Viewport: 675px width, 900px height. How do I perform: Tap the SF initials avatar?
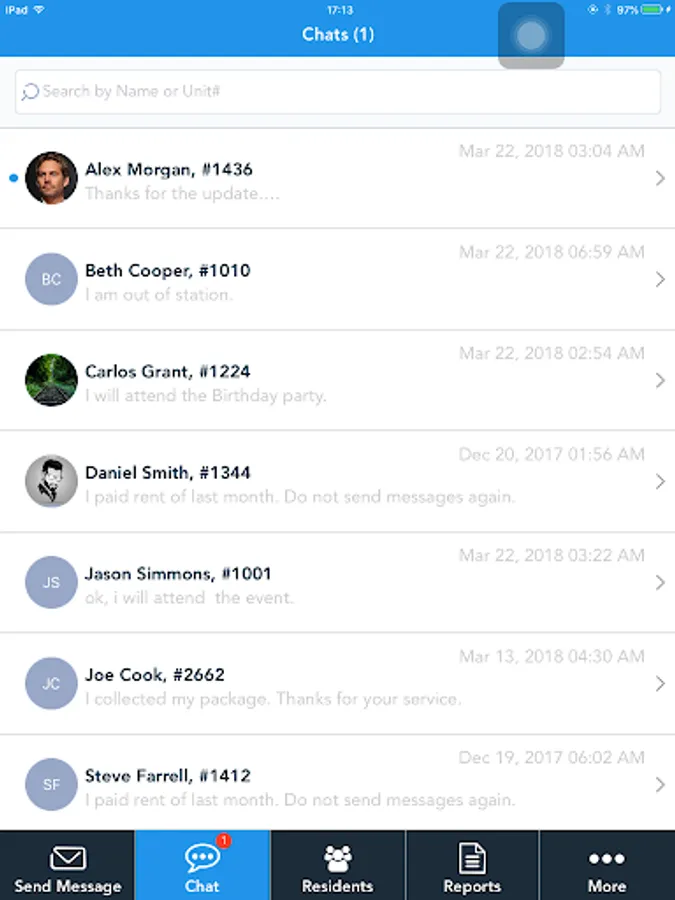(51, 784)
